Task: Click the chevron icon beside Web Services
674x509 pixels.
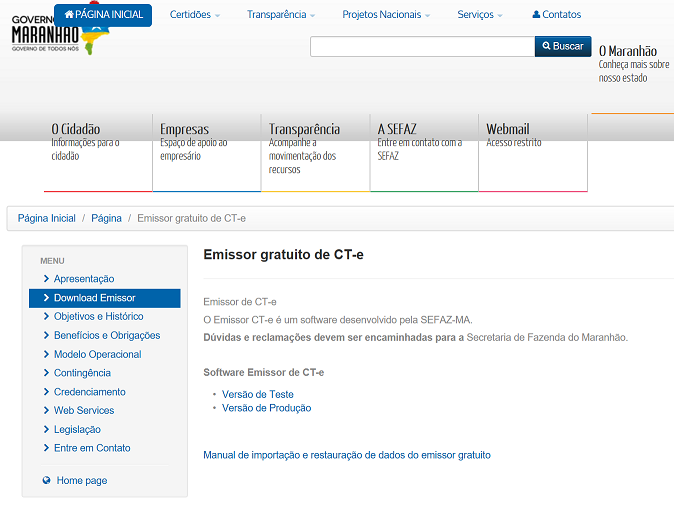Action: [46, 410]
